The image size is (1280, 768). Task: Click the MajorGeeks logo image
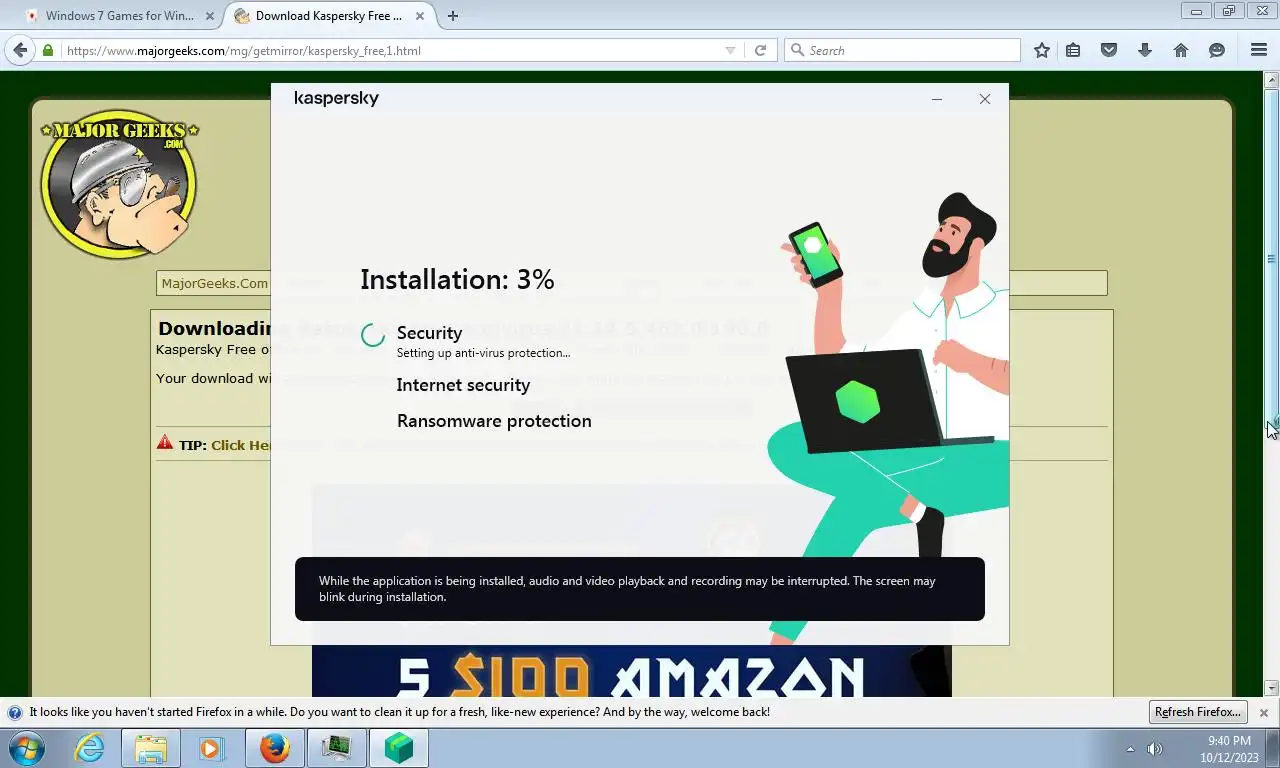[x=119, y=184]
